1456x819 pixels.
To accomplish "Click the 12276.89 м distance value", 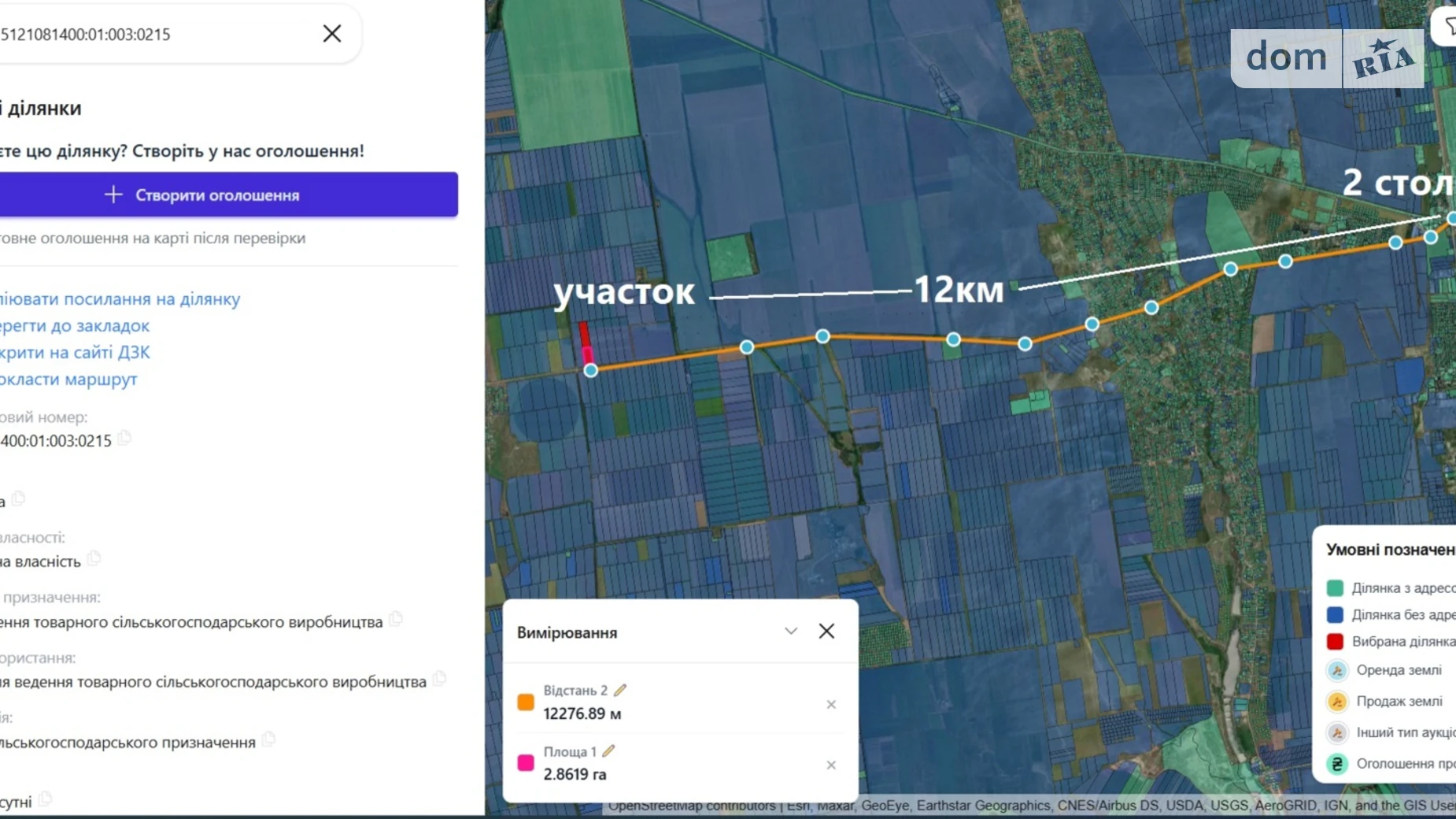I will (582, 714).
